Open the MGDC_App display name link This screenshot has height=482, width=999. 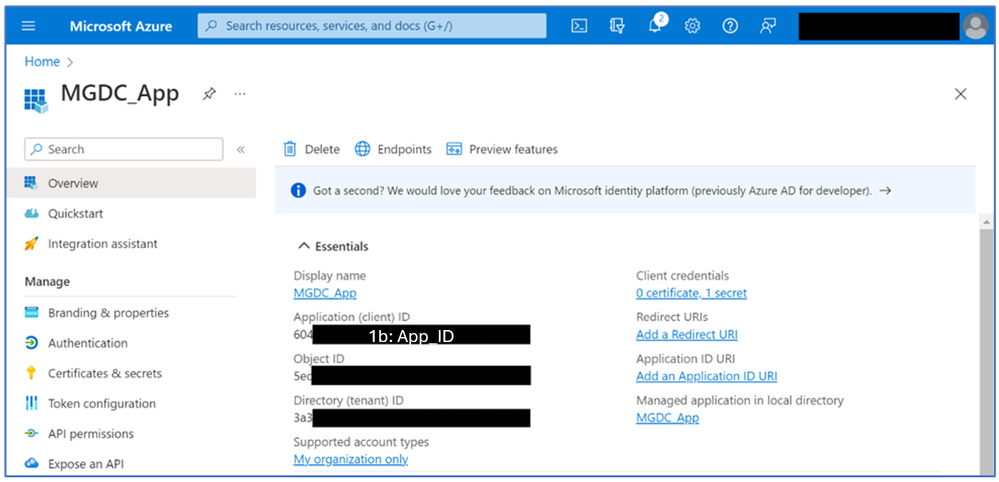[x=325, y=293]
